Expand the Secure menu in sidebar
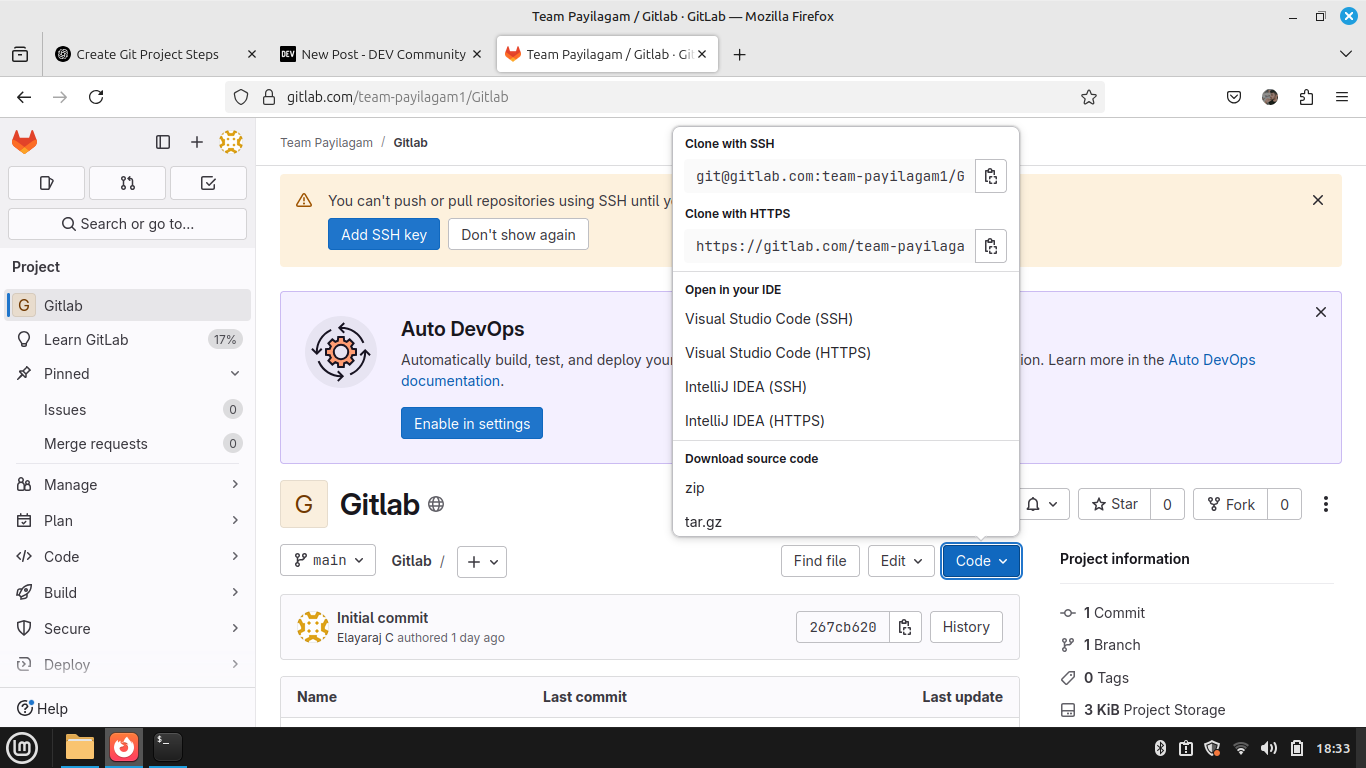 point(128,629)
